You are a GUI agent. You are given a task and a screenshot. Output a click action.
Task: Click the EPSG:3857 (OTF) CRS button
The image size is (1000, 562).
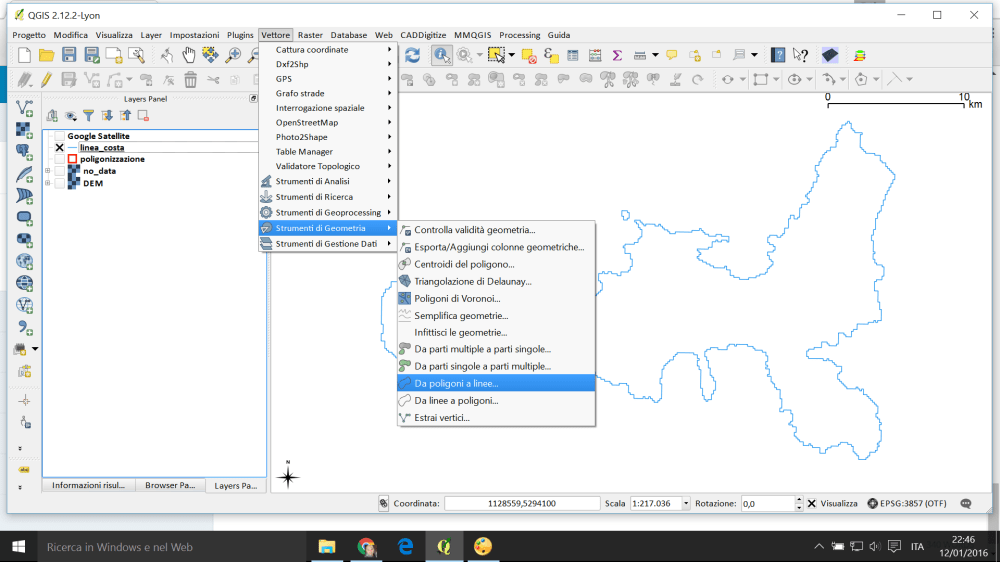pyautogui.click(x=908, y=504)
